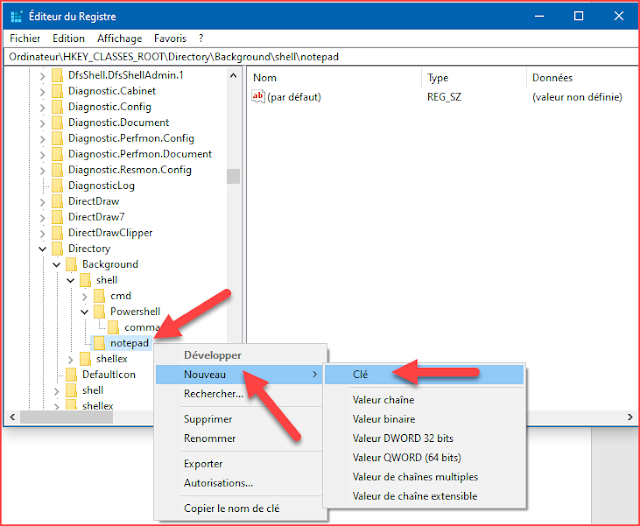Viewport: 640px width, 526px height.
Task: Choose Développer in the context menu
Action: [241, 355]
